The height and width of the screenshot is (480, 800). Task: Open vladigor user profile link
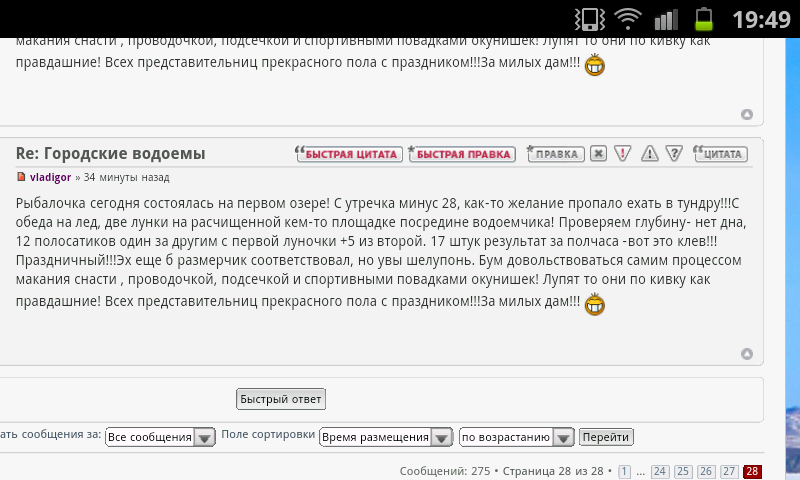(x=50, y=178)
